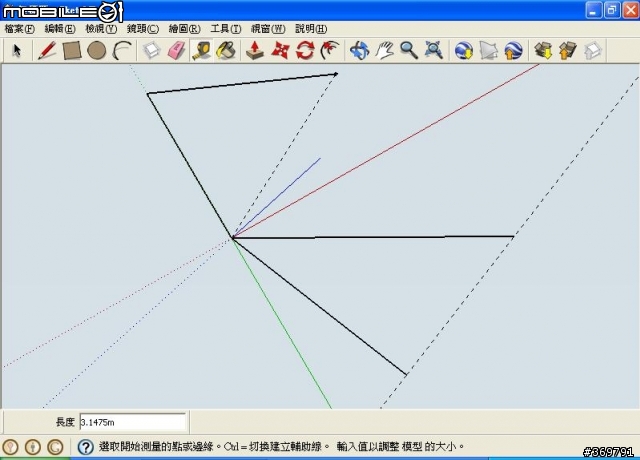Viewport: 640px width, 460px height.
Task: Select the Rectangle tool
Action: coord(72,51)
